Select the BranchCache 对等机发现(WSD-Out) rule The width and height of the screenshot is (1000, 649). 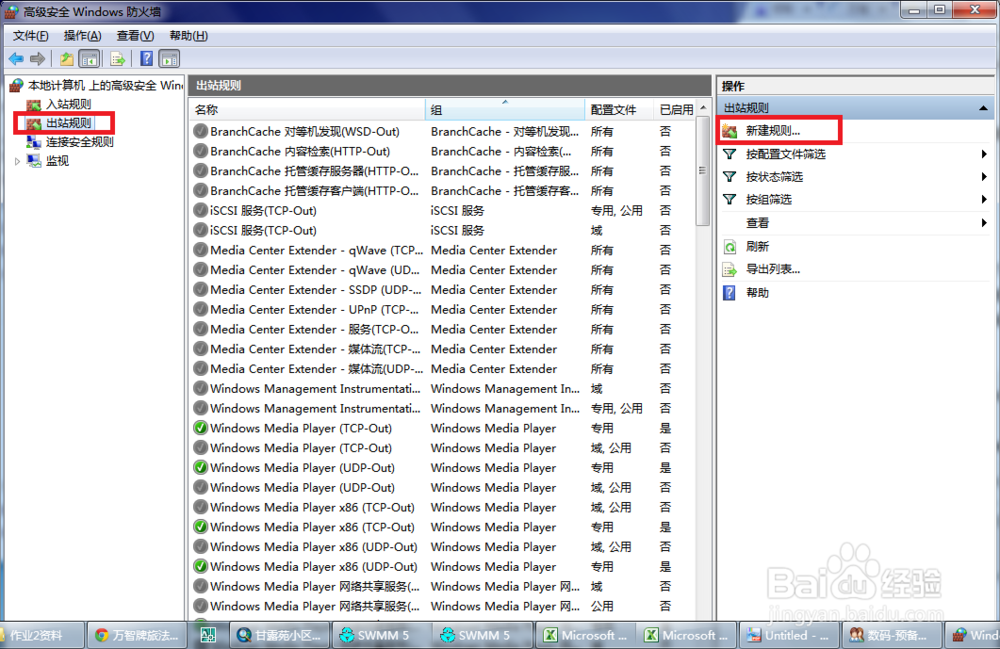[x=305, y=131]
